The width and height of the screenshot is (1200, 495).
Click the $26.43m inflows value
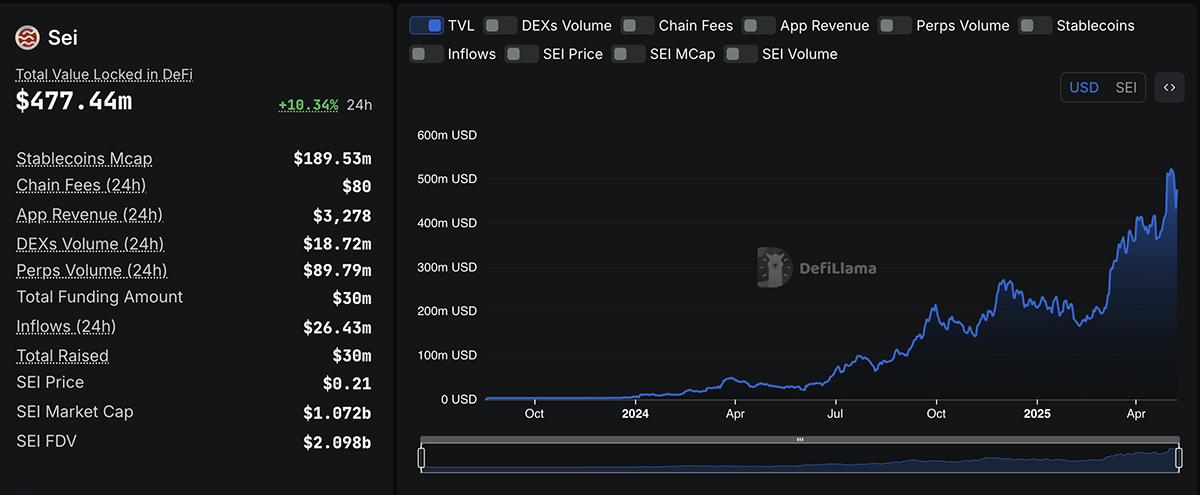coord(337,327)
